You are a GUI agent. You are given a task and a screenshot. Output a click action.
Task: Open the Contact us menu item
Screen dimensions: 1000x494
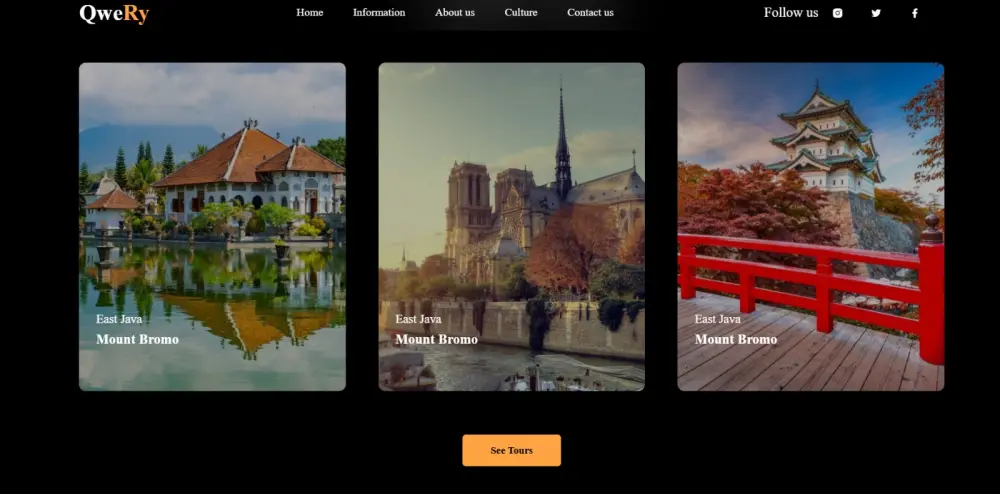591,13
